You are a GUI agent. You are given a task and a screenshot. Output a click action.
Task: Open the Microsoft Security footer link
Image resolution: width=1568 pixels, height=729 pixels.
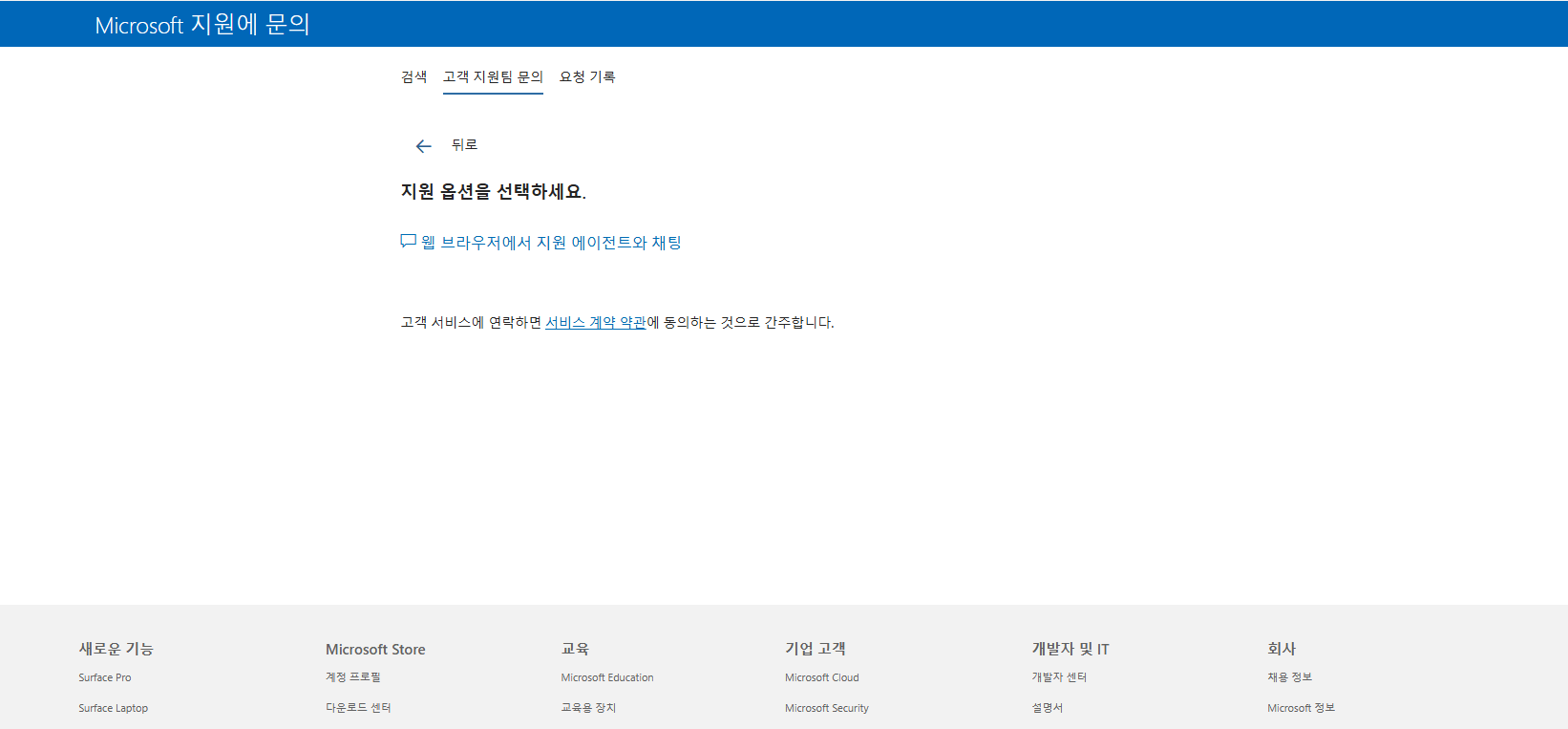point(827,708)
